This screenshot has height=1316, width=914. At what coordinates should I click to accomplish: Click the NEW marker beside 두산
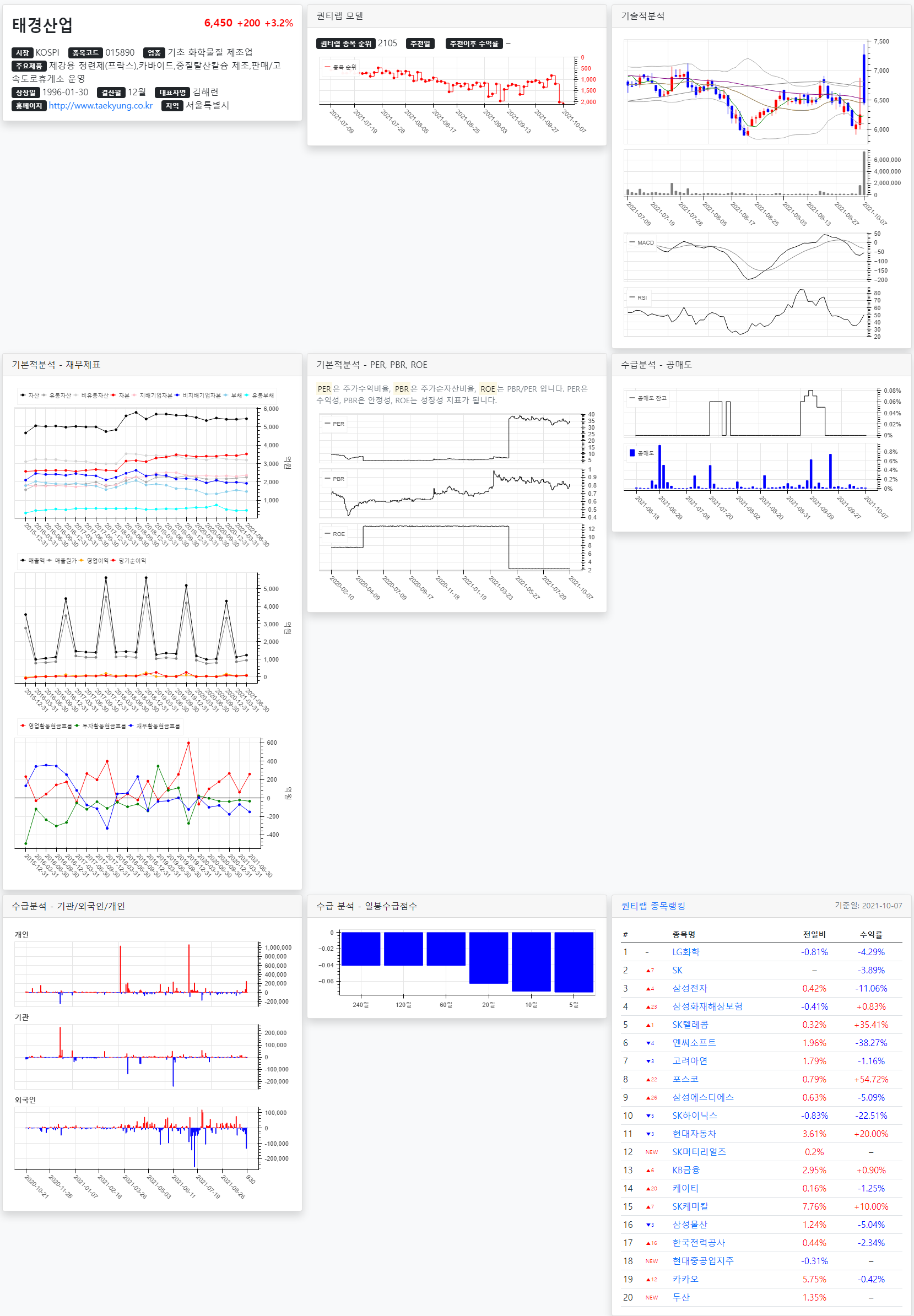pyautogui.click(x=652, y=1298)
